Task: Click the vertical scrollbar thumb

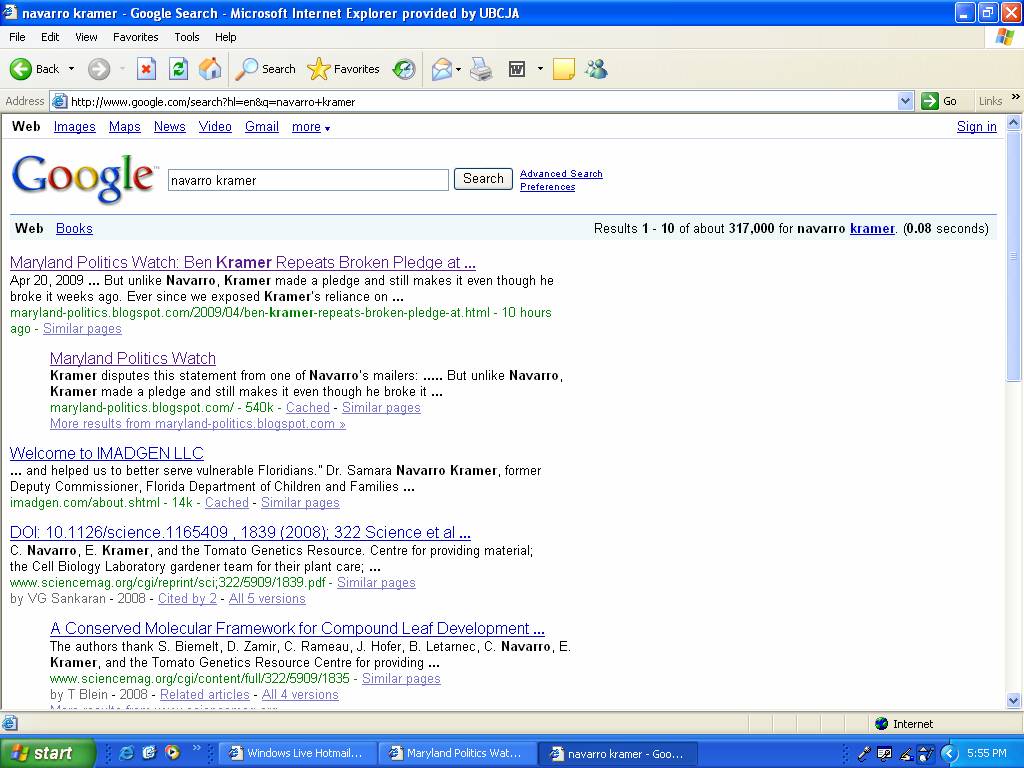Action: click(1014, 255)
